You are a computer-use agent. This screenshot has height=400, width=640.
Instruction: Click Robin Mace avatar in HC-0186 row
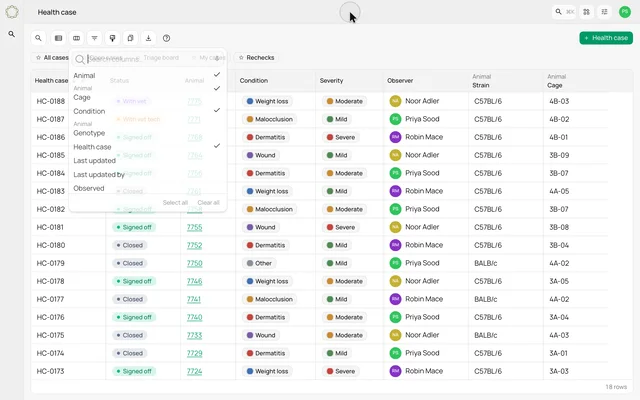coord(395,137)
